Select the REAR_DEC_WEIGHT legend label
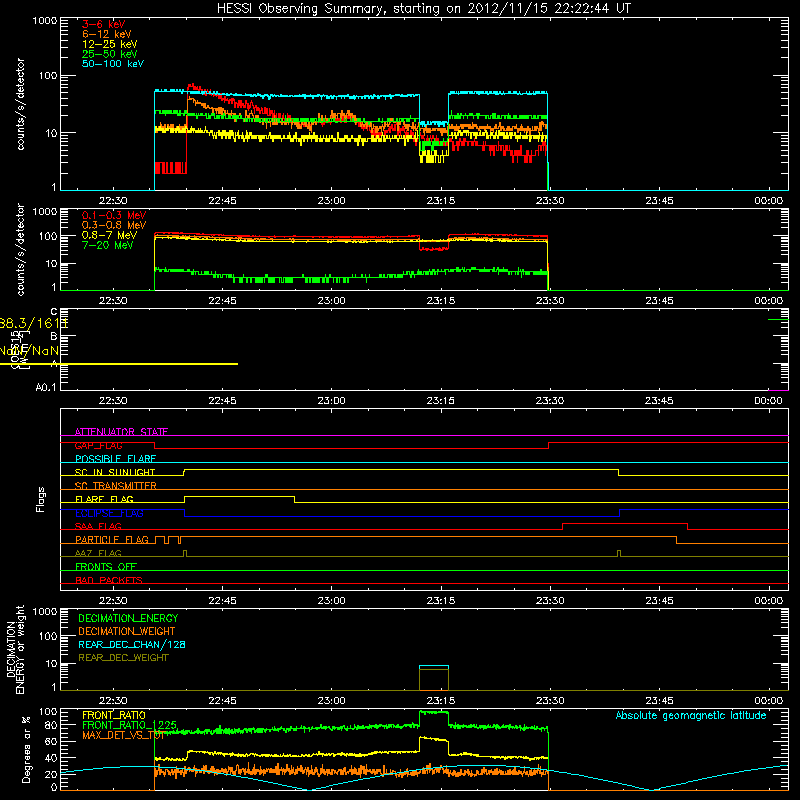The image size is (800, 800). coord(123,658)
